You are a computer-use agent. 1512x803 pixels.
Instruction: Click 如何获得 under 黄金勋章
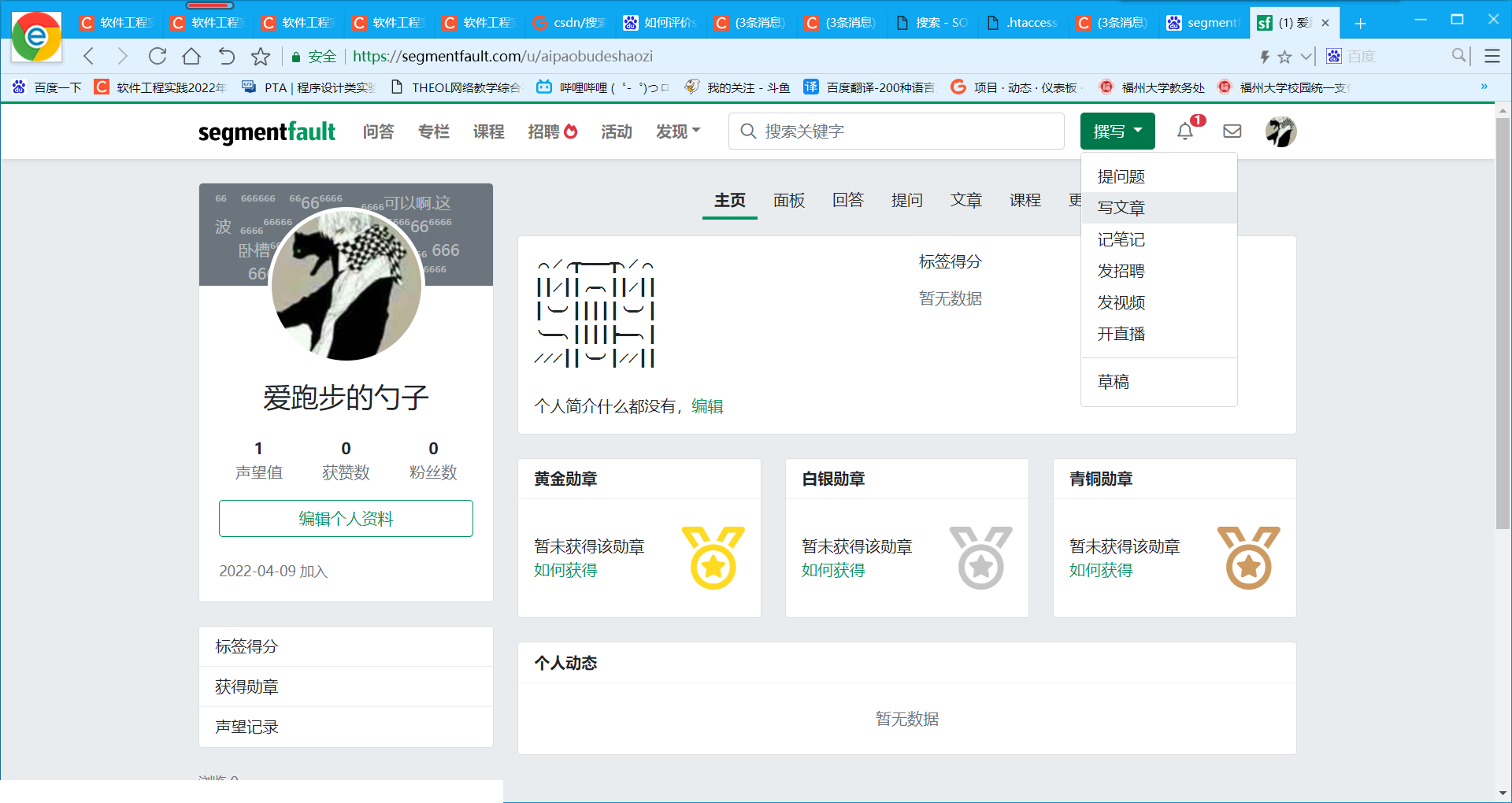[x=565, y=570]
